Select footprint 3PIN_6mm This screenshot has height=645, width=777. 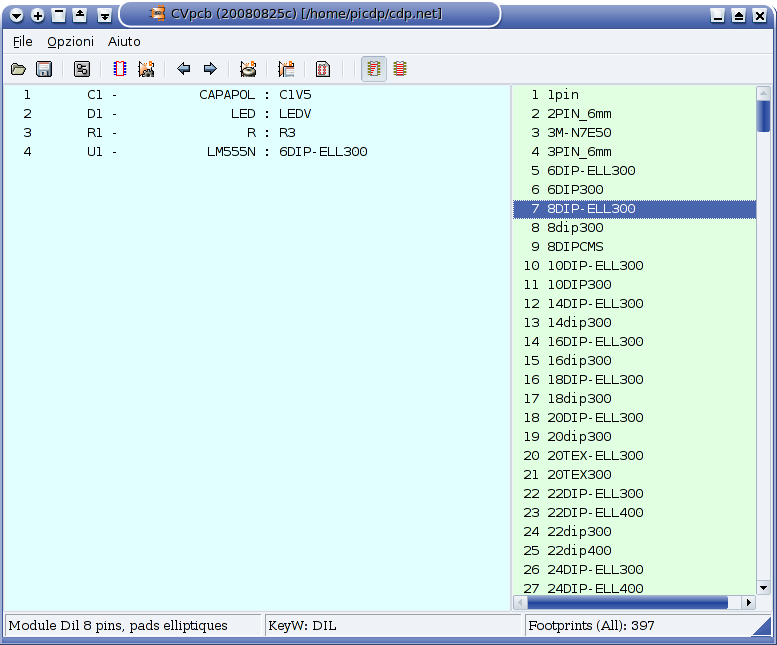634,152
